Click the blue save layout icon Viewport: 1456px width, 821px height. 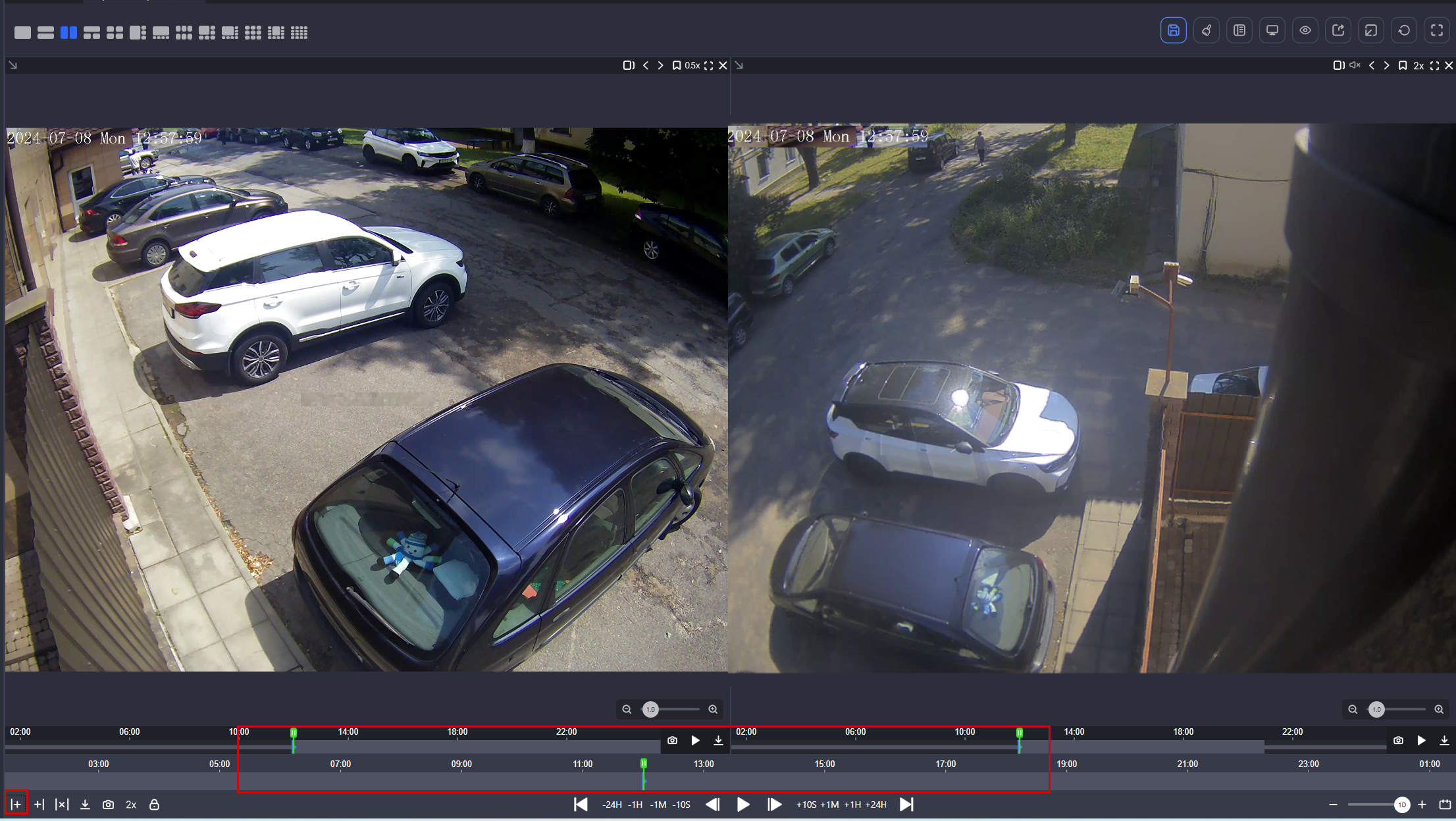[1174, 30]
